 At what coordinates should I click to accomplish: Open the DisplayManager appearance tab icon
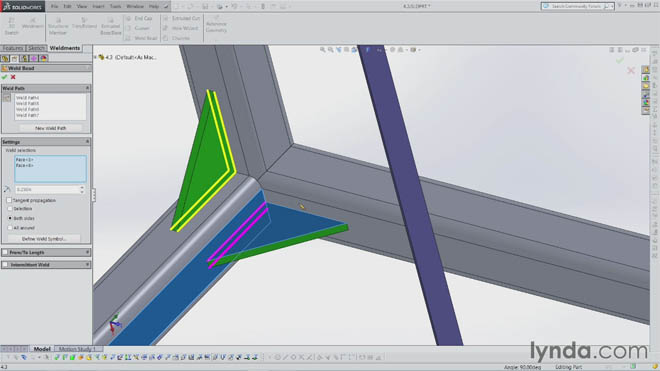click(43, 59)
